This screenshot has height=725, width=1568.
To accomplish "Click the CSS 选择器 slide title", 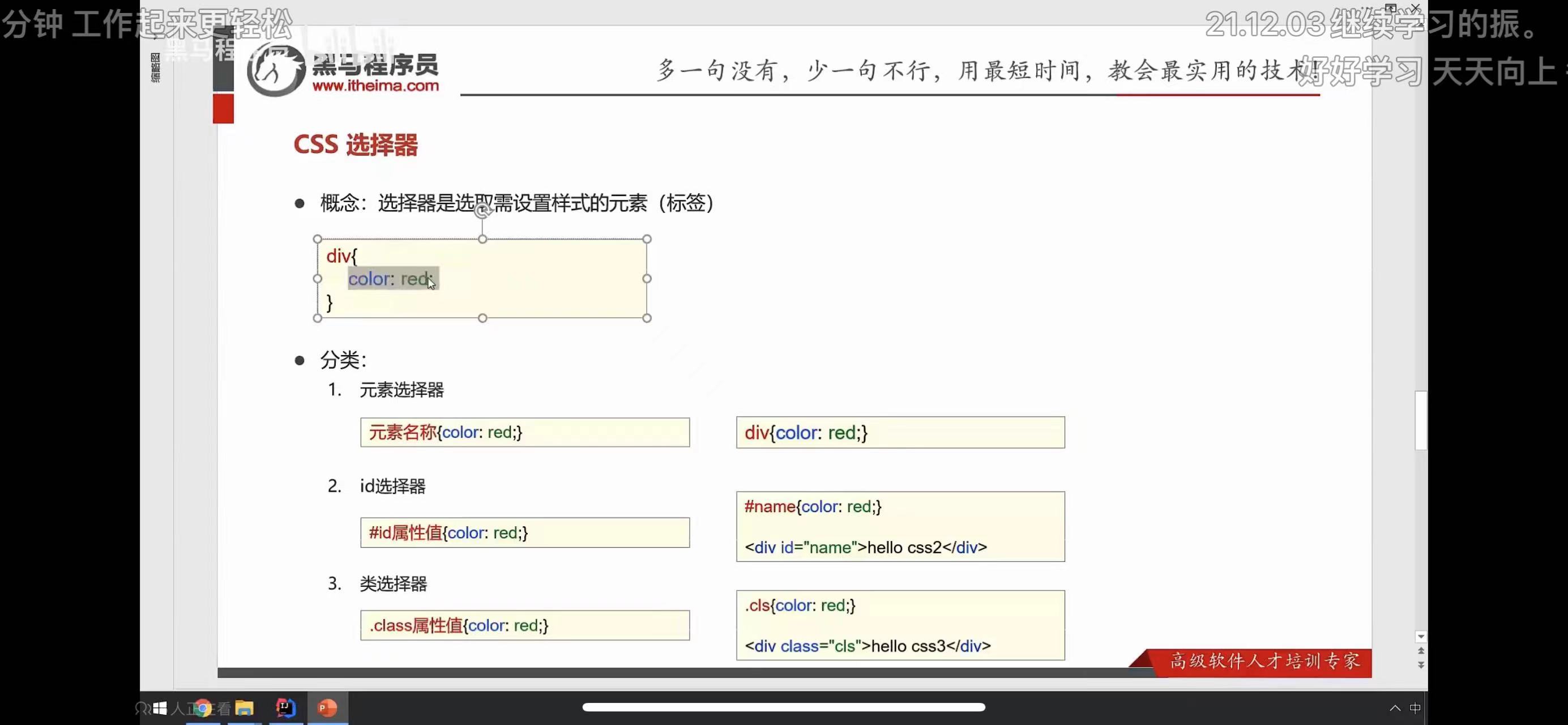I will coord(356,145).
